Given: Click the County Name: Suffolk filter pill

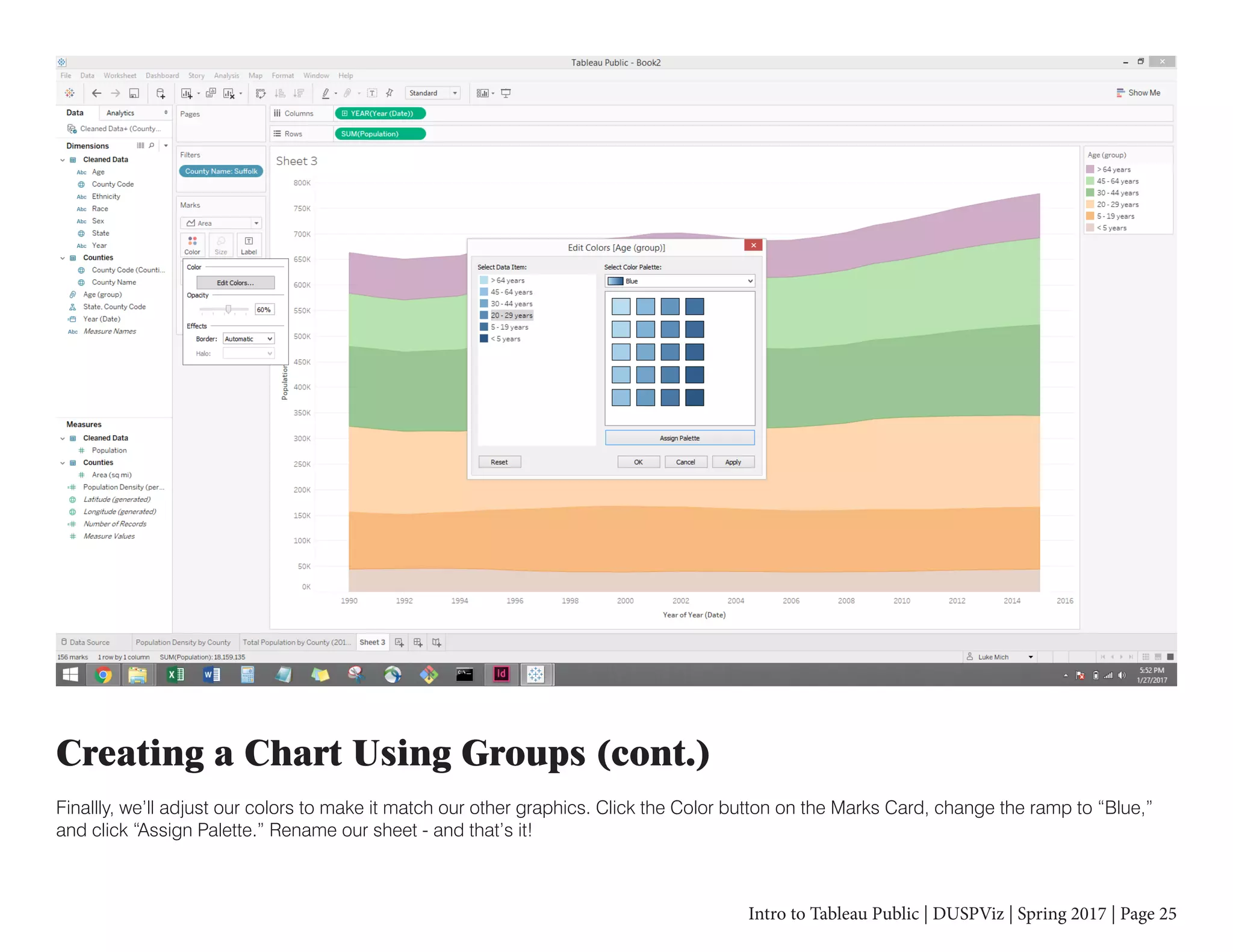Looking at the screenshot, I should coord(221,172).
